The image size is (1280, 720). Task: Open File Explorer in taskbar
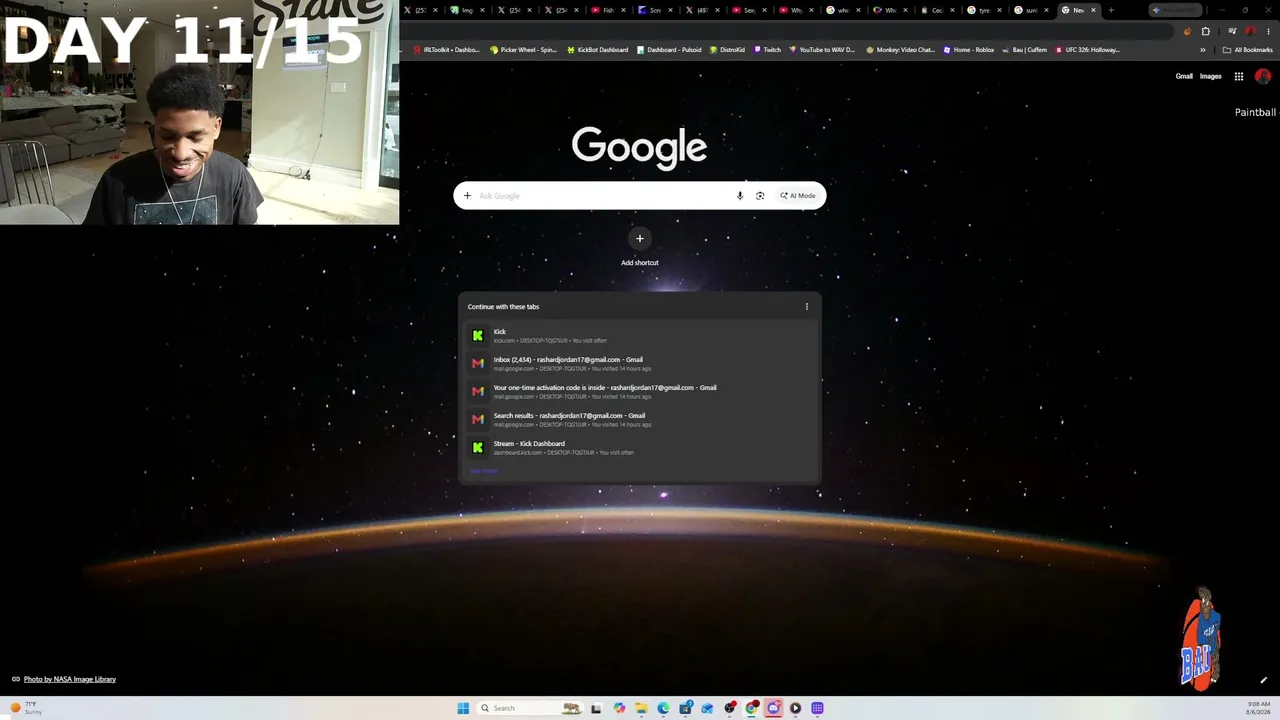(x=641, y=708)
